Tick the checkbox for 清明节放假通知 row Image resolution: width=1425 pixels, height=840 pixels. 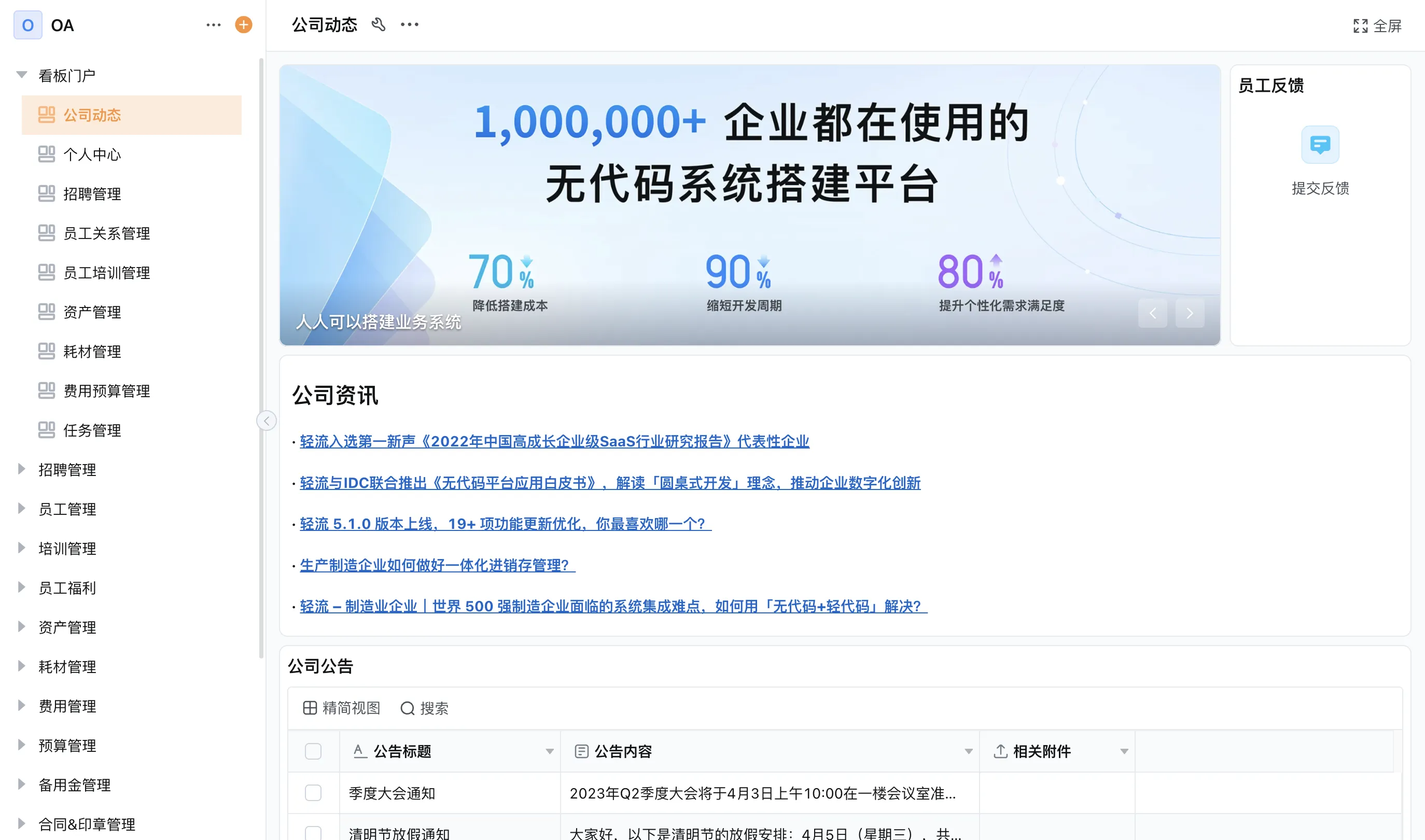(x=313, y=833)
